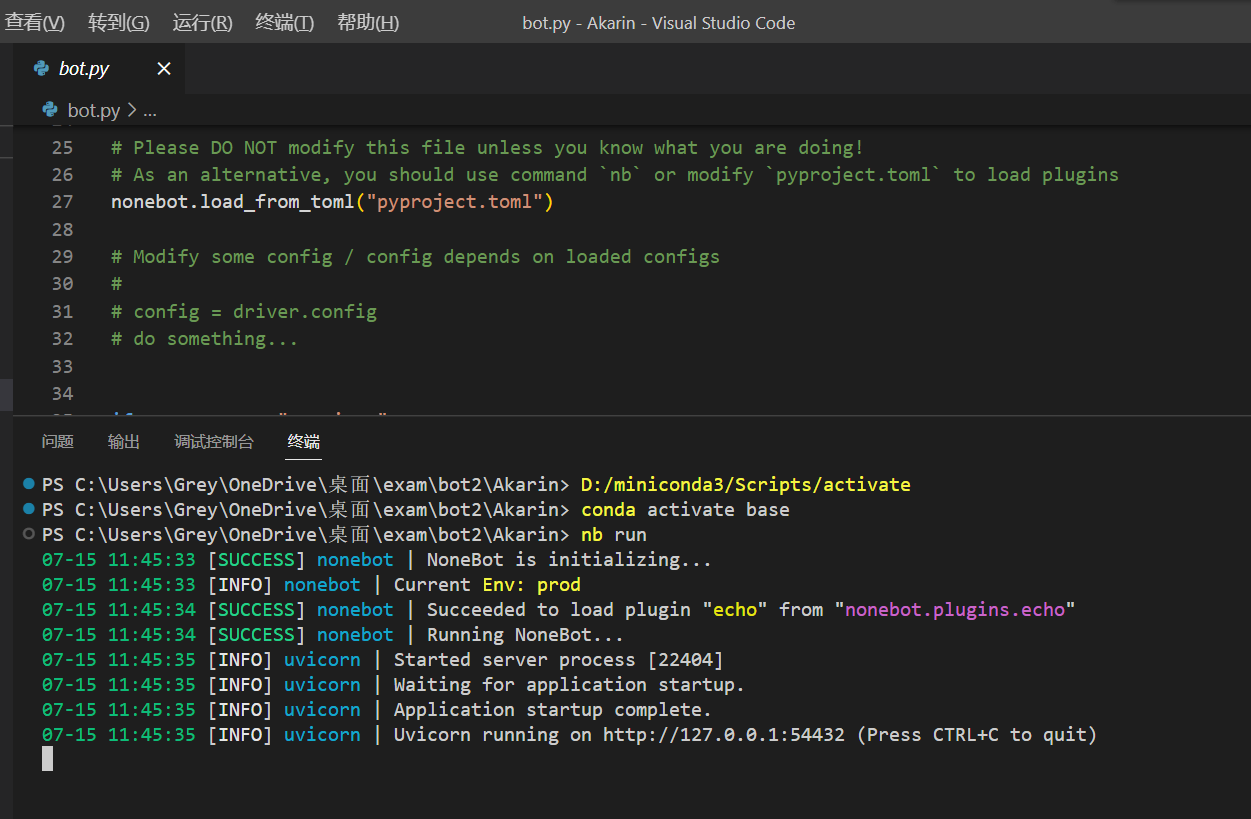1251x819 pixels.
Task: Click the command marker beside conda activate base
Action: (28, 509)
